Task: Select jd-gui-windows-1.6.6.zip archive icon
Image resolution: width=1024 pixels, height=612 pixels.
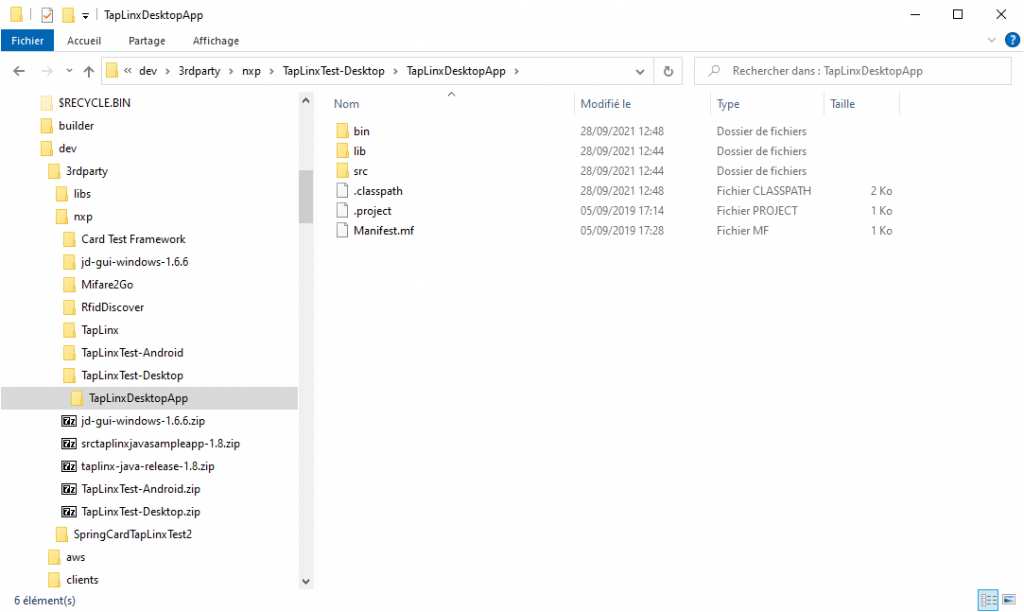Action: 69,421
